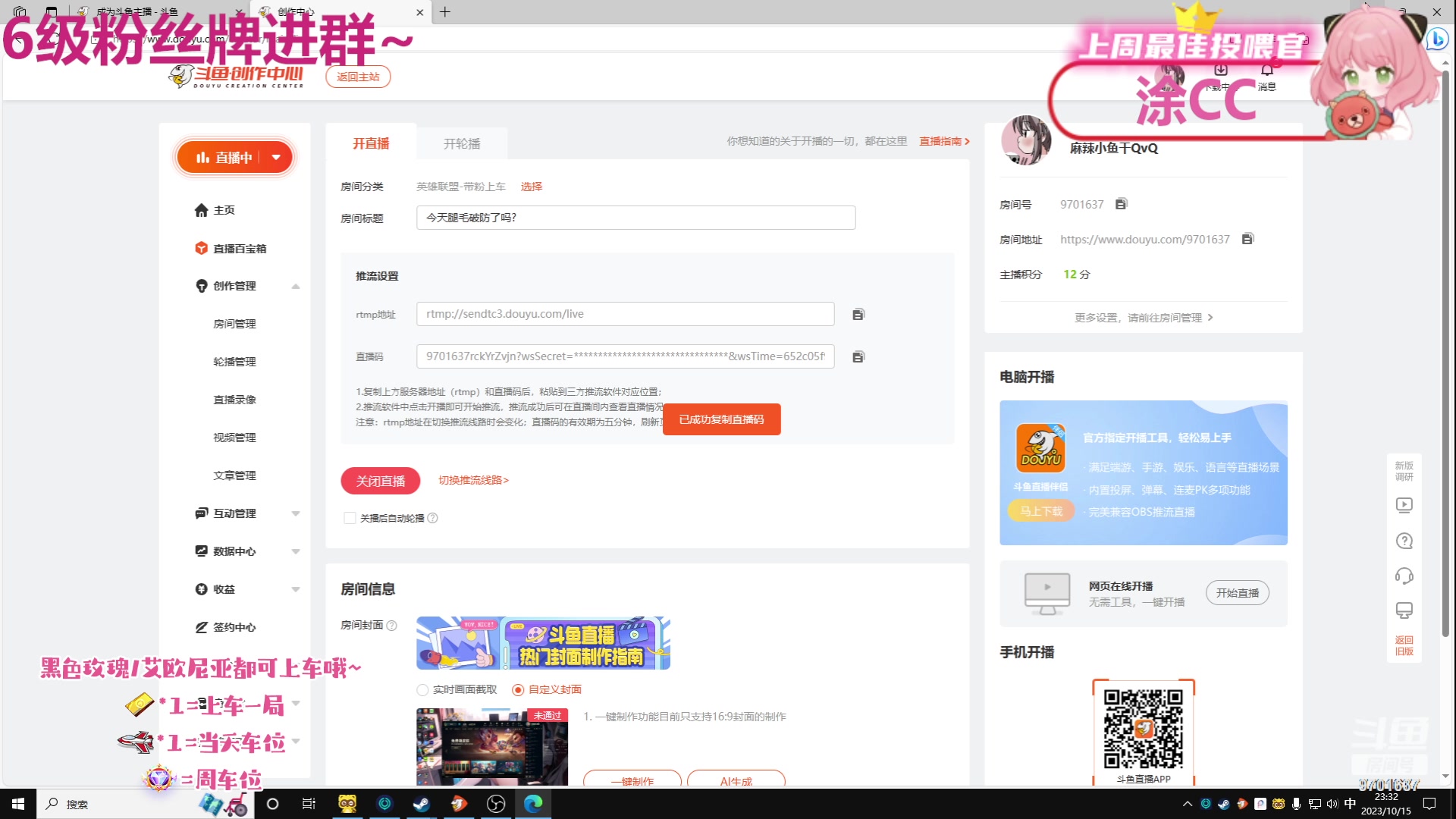Click 选择 to change room category
Image resolution: width=1456 pixels, height=819 pixels.
click(531, 187)
